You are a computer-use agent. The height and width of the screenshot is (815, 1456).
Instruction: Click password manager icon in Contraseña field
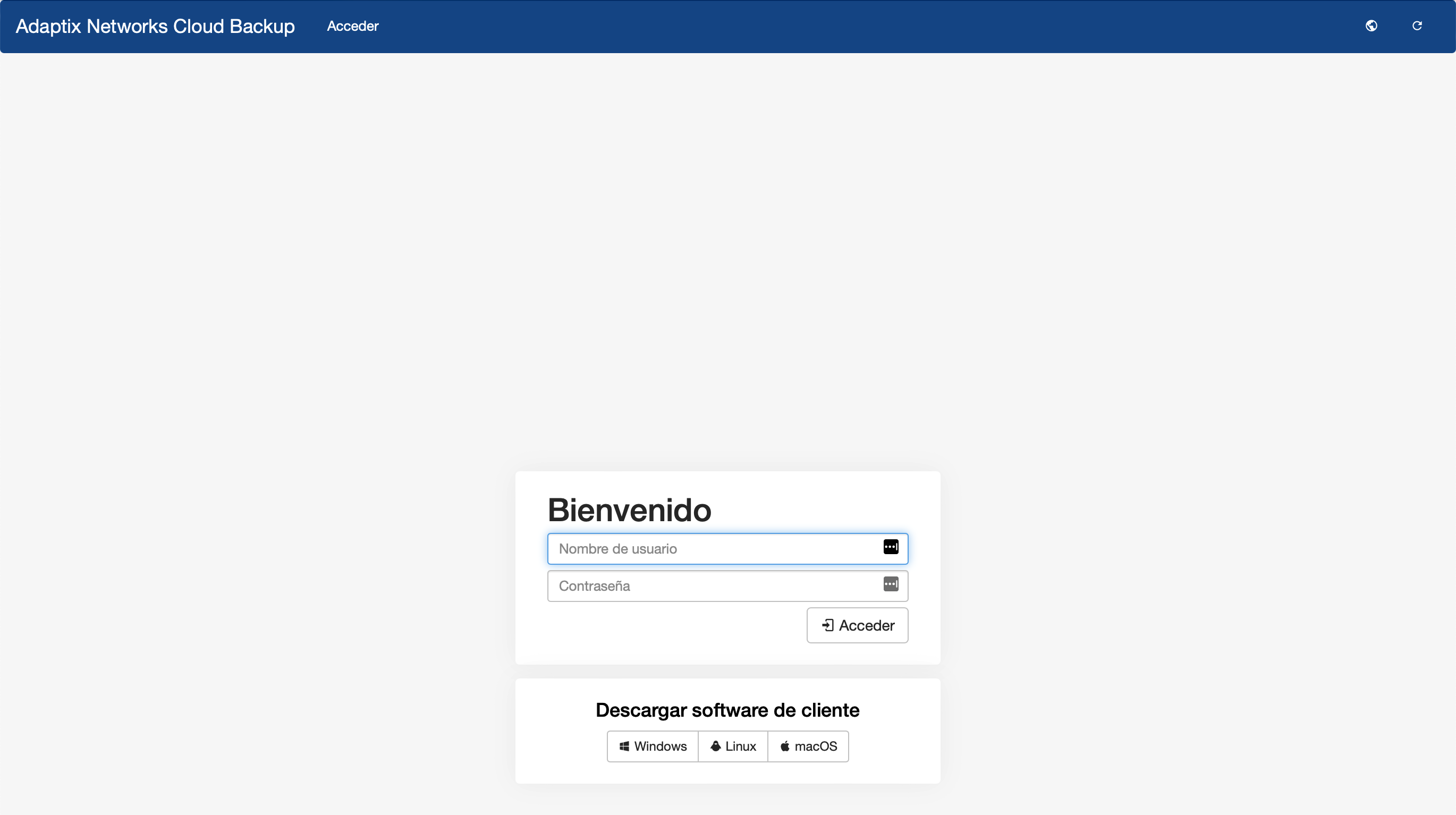891,584
